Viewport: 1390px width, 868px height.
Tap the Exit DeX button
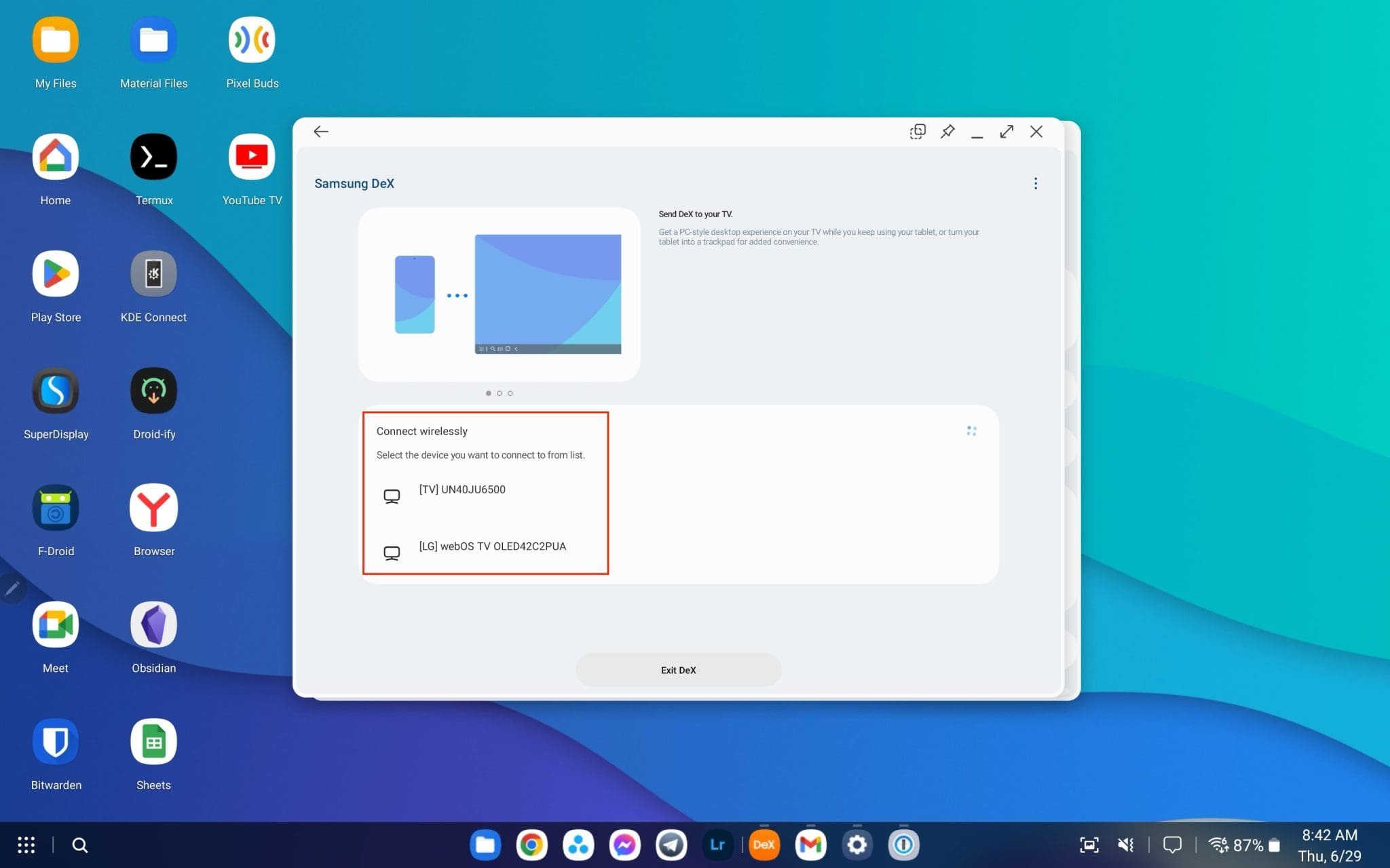678,670
